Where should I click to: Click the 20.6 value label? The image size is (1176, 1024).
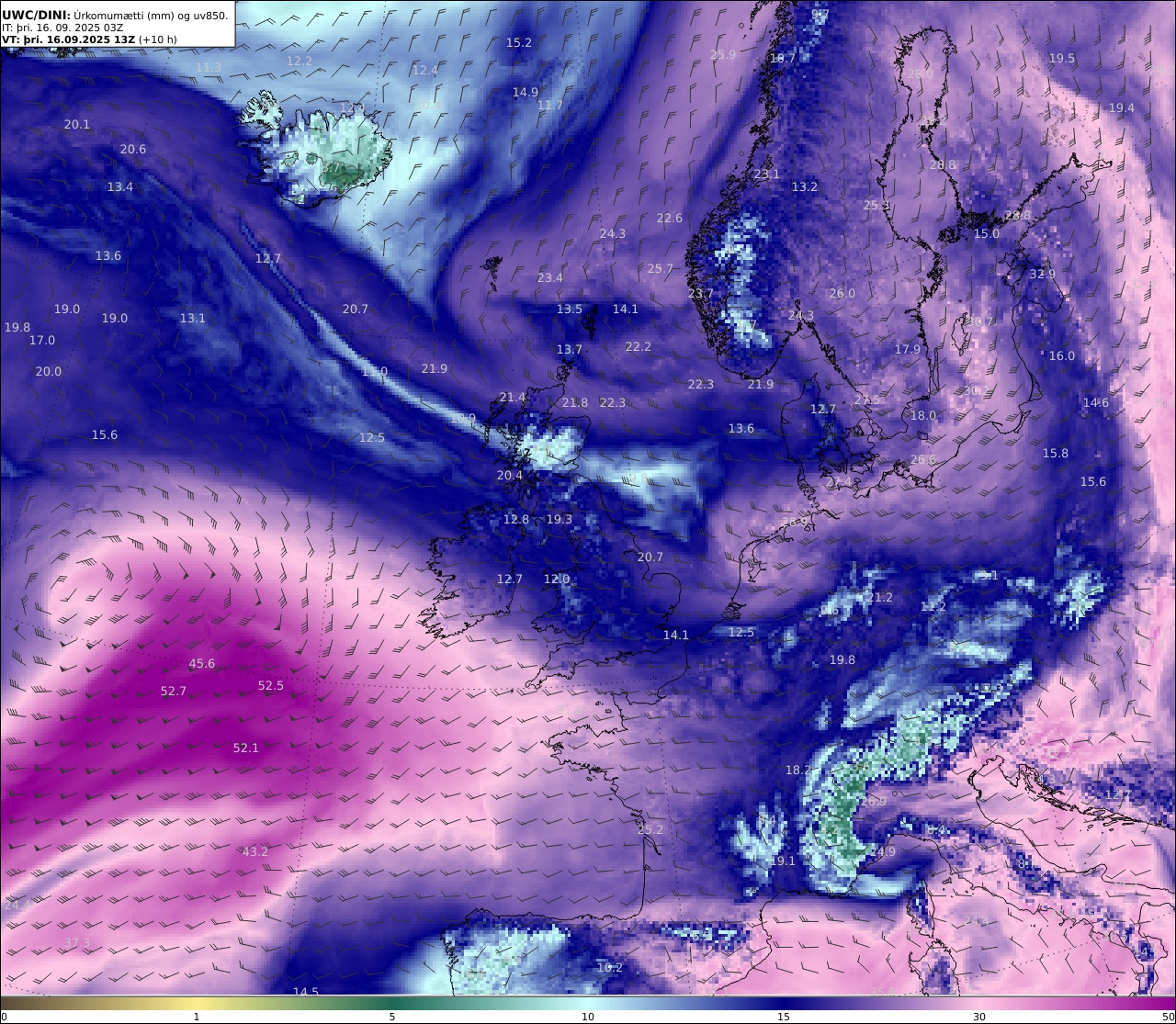pyautogui.click(x=133, y=149)
